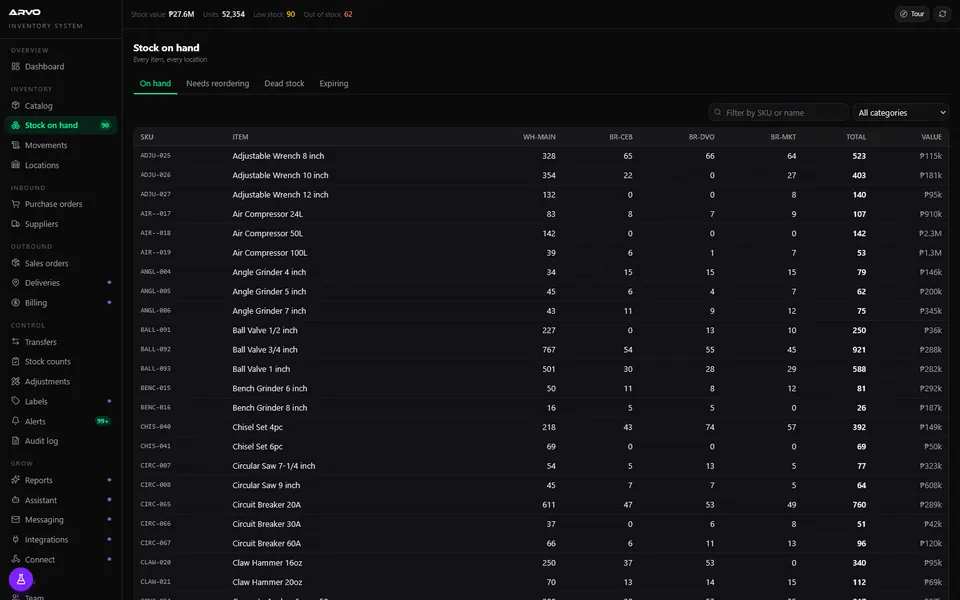Viewport: 960px width, 600px height.
Task: Focus the Filter by SKU or name field
Action: [x=778, y=113]
